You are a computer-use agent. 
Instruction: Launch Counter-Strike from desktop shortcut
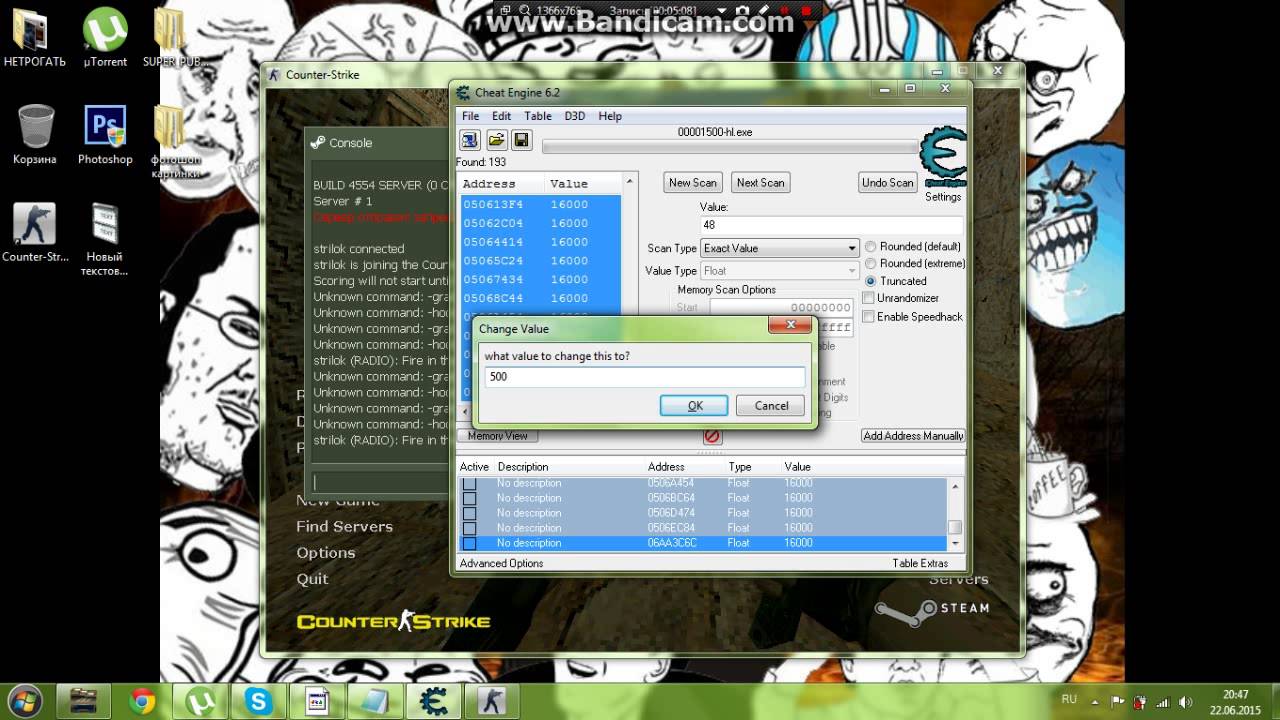[35, 233]
